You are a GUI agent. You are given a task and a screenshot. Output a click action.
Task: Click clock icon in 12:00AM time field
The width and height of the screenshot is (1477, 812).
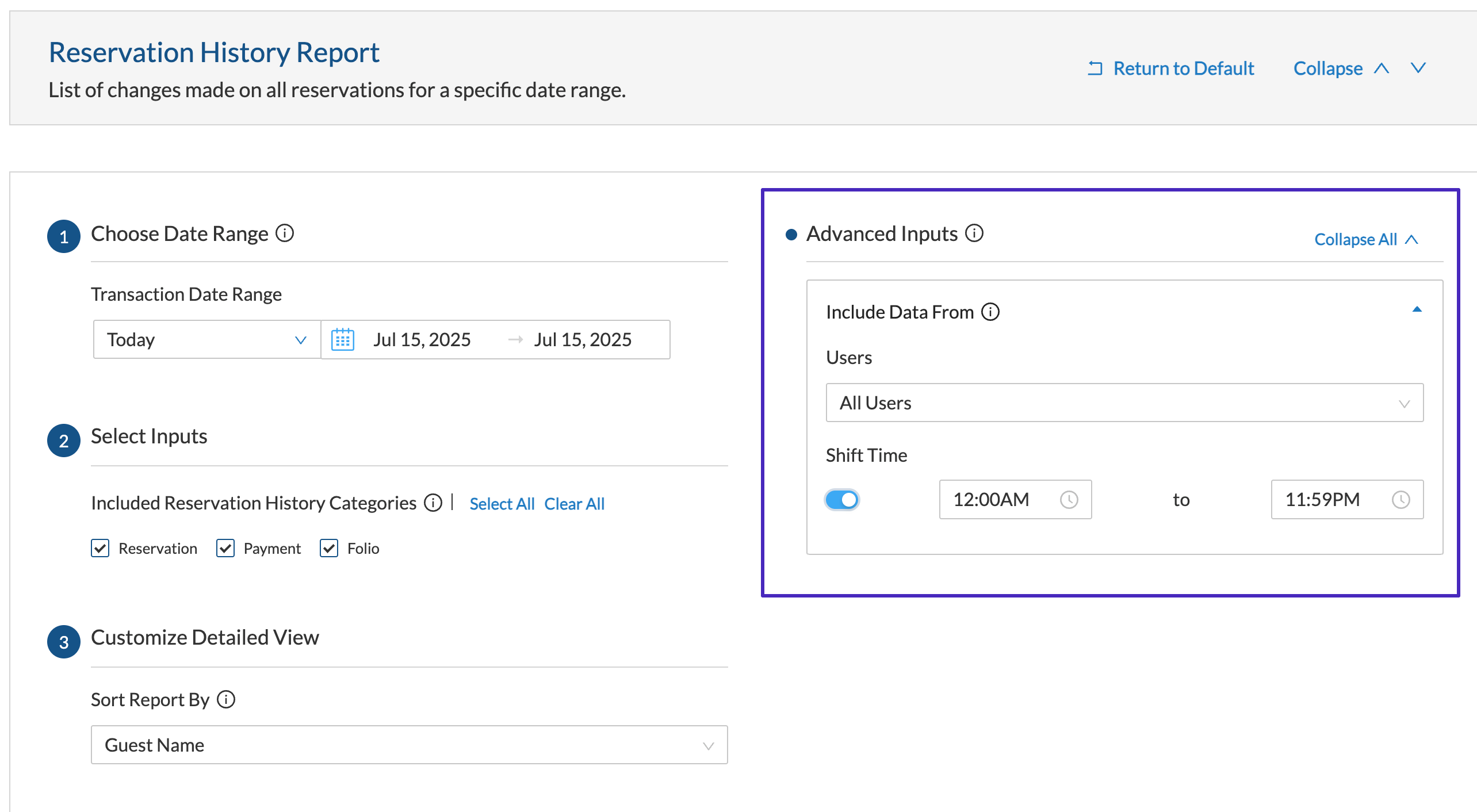coord(1069,499)
